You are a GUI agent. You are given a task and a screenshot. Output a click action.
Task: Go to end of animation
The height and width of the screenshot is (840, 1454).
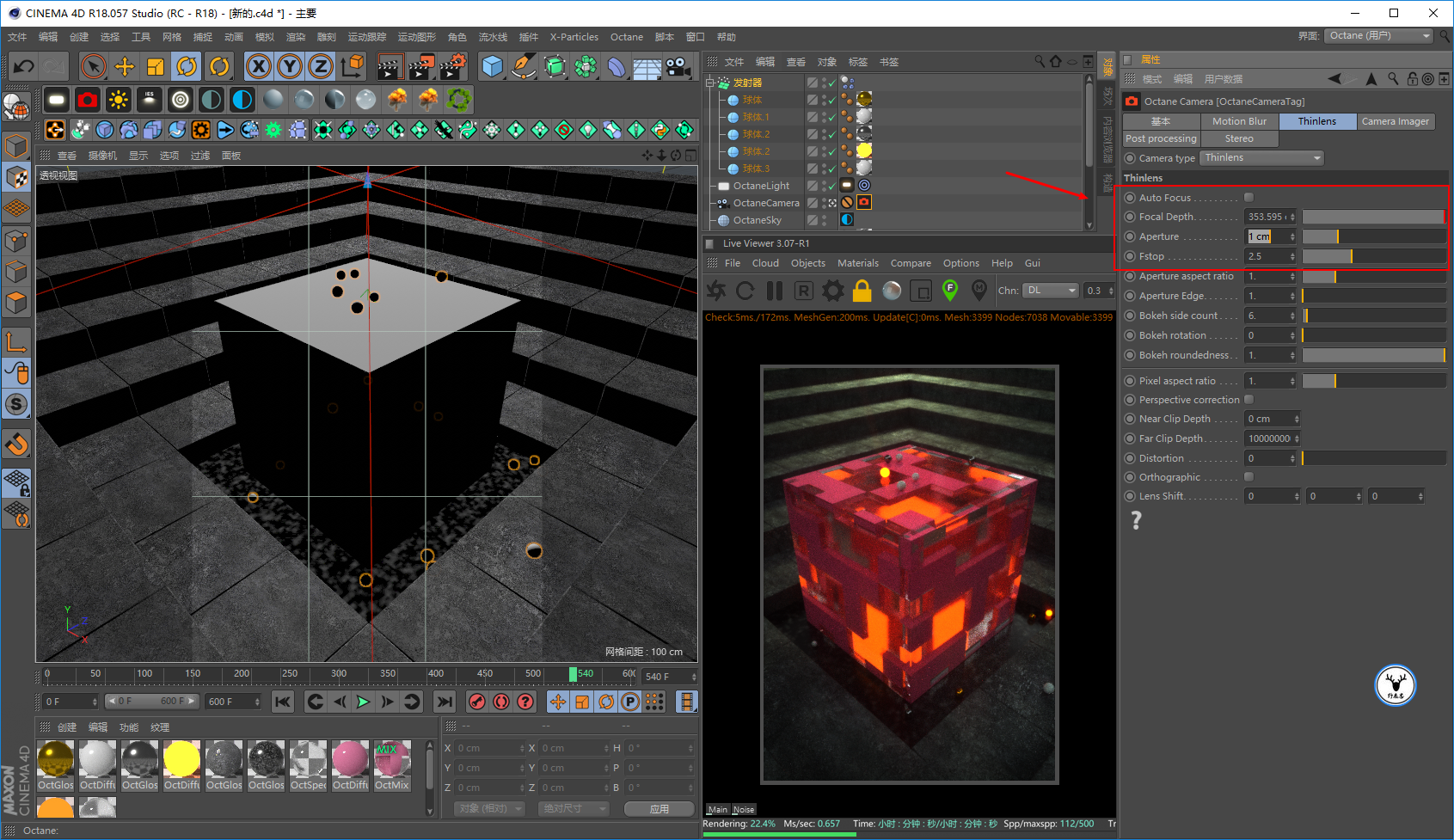click(x=444, y=702)
